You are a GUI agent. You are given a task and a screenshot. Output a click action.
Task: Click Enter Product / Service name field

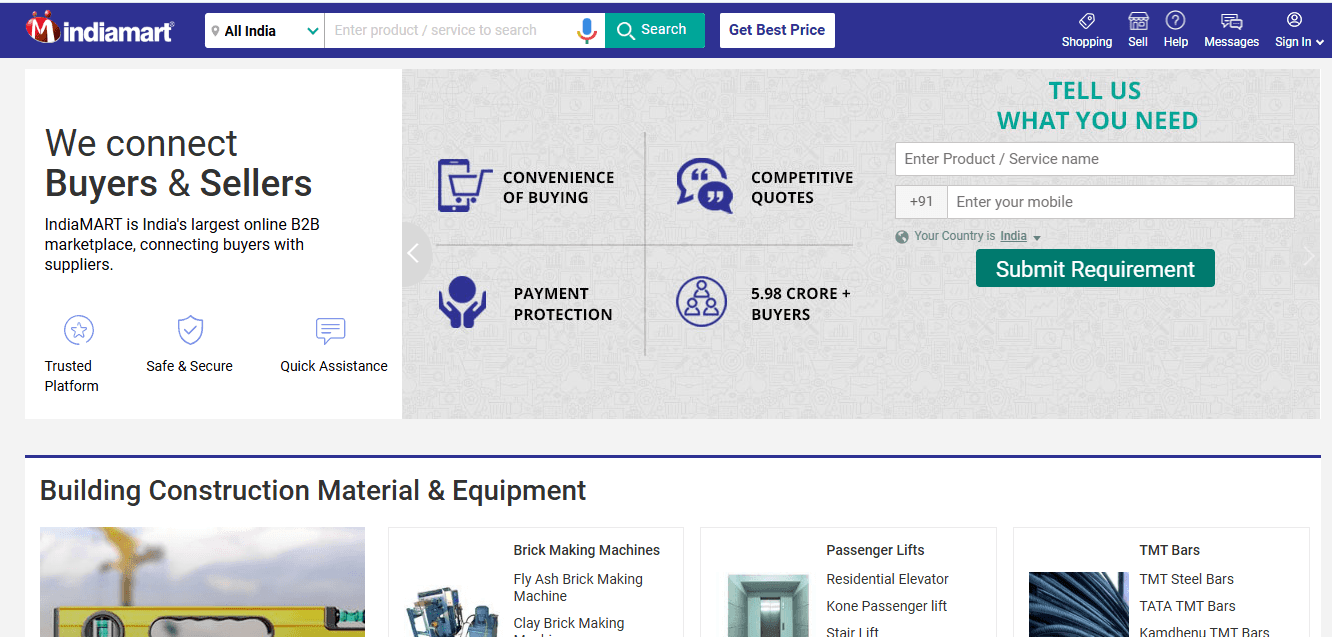point(1095,159)
